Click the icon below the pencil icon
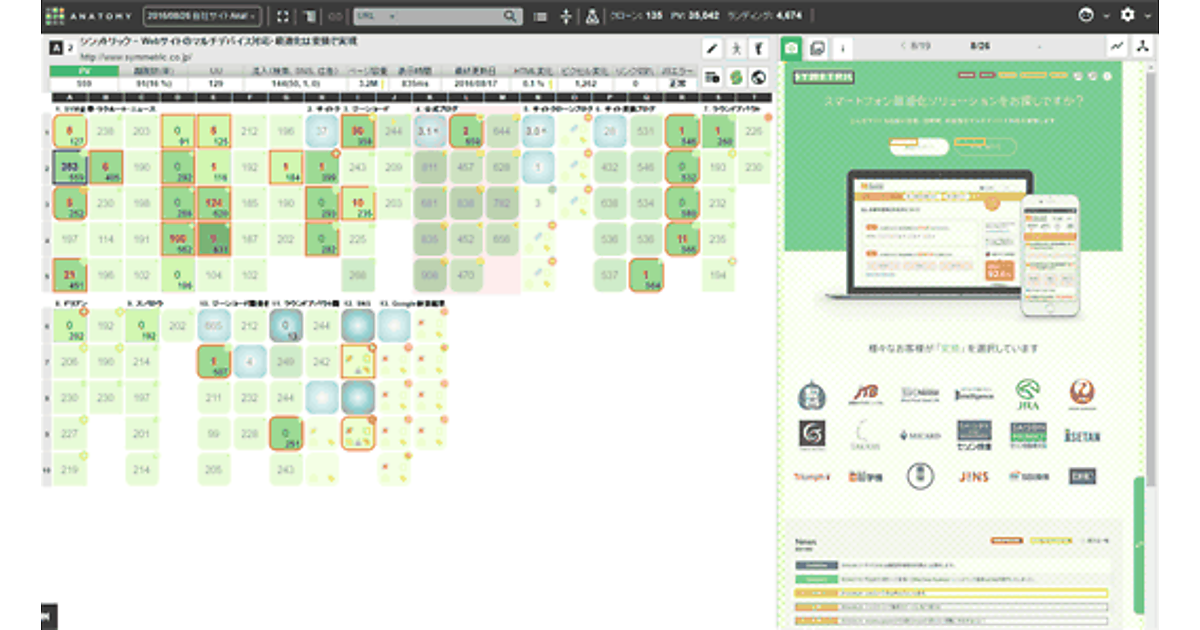 pos(712,77)
